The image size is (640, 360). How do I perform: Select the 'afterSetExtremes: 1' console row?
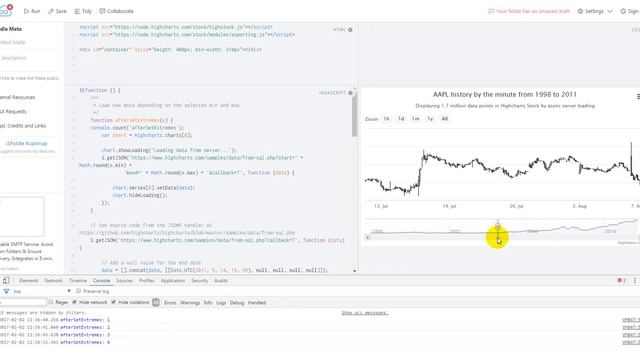click(x=320, y=320)
